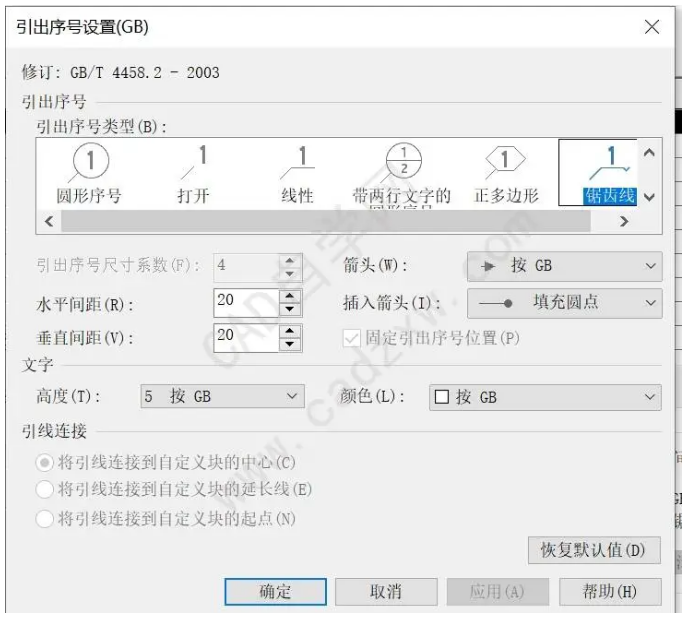Image resolution: width=689 pixels, height=618 pixels.
Task: Click the 应用(A) button
Action: (x=497, y=592)
